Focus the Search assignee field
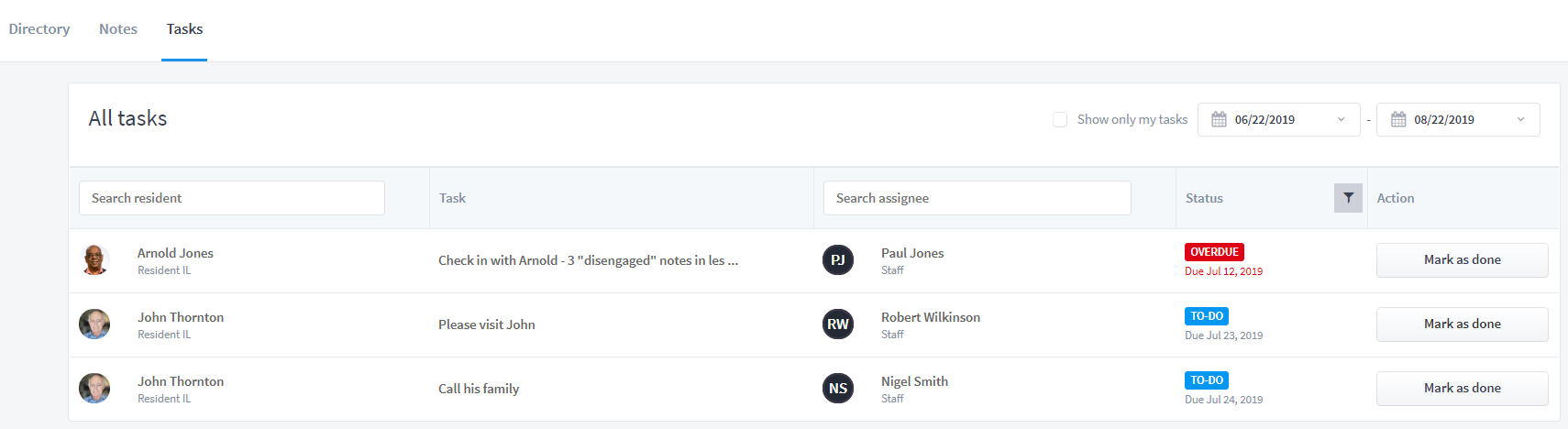Screen dimensions: 1568x429 [977, 198]
